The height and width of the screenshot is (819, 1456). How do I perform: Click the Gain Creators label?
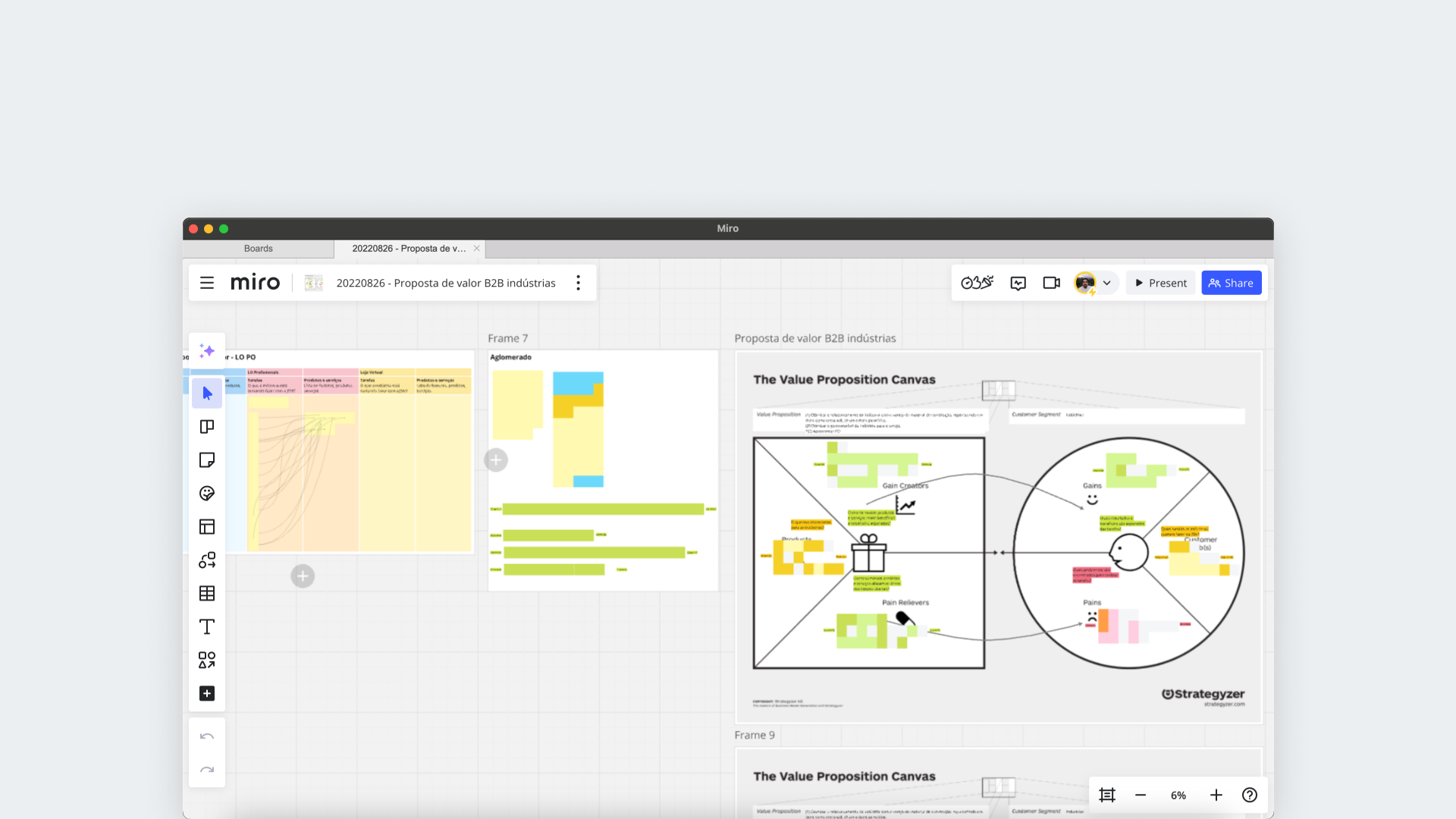905,485
